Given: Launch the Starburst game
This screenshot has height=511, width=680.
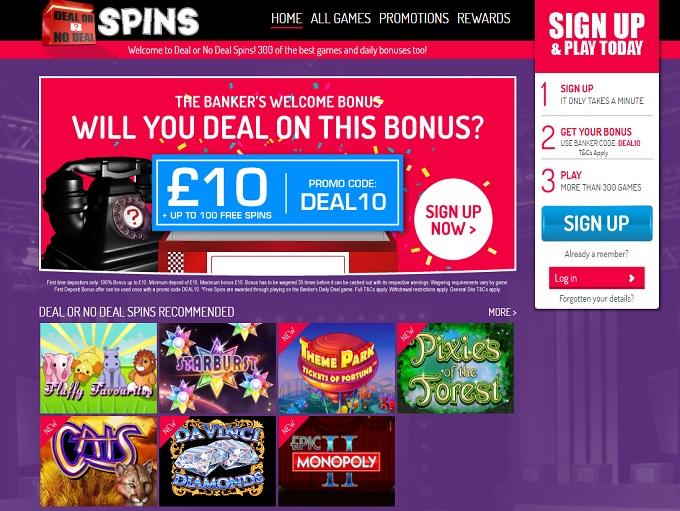Looking at the screenshot, I should (x=217, y=368).
